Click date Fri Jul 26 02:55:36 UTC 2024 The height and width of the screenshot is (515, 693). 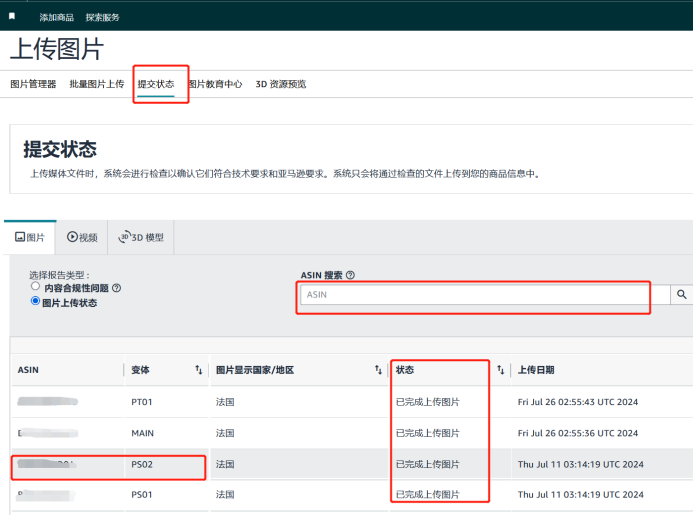578,433
